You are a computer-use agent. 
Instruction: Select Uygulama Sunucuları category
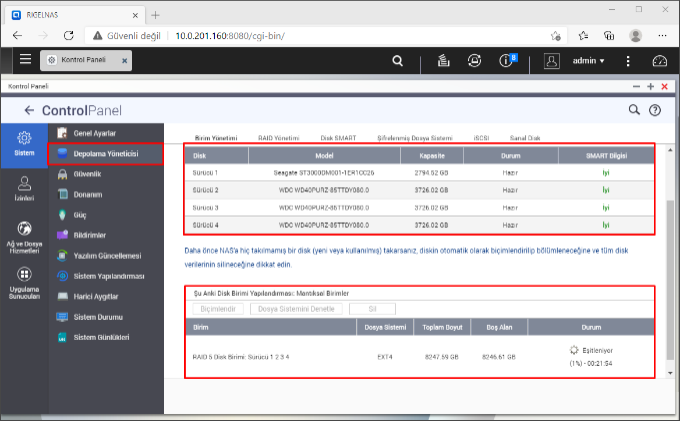pyautogui.click(x=24, y=284)
